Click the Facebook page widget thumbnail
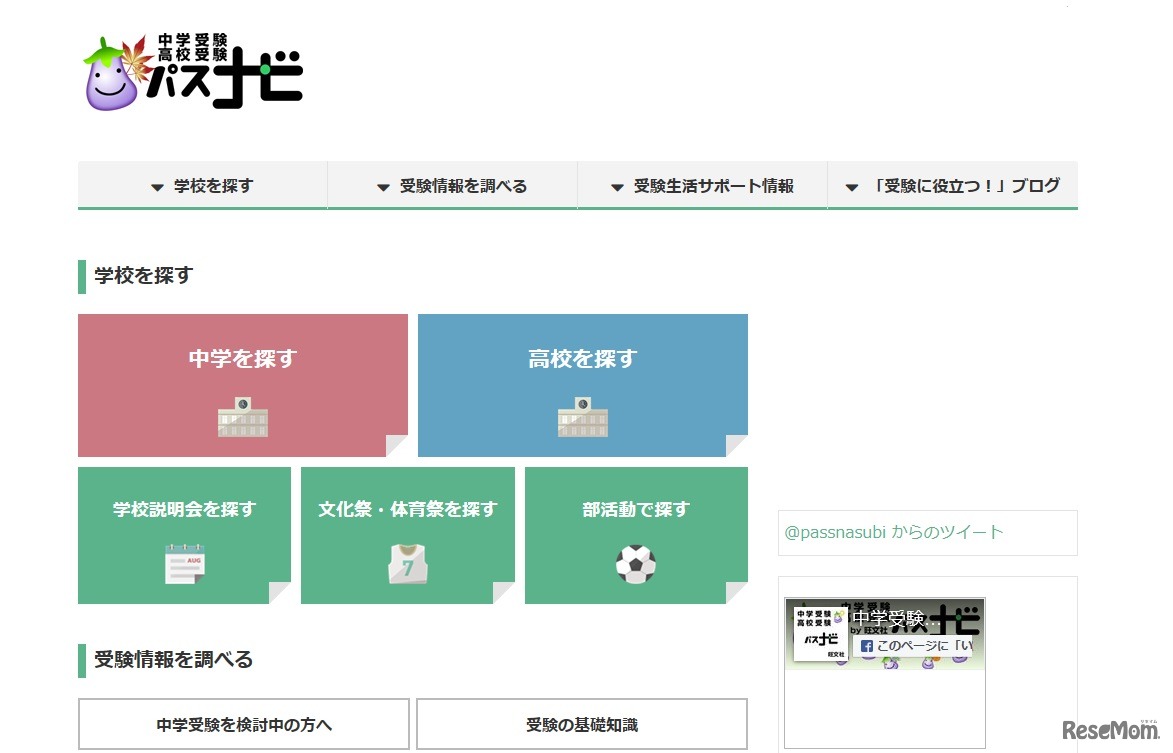1173x753 pixels. click(821, 633)
